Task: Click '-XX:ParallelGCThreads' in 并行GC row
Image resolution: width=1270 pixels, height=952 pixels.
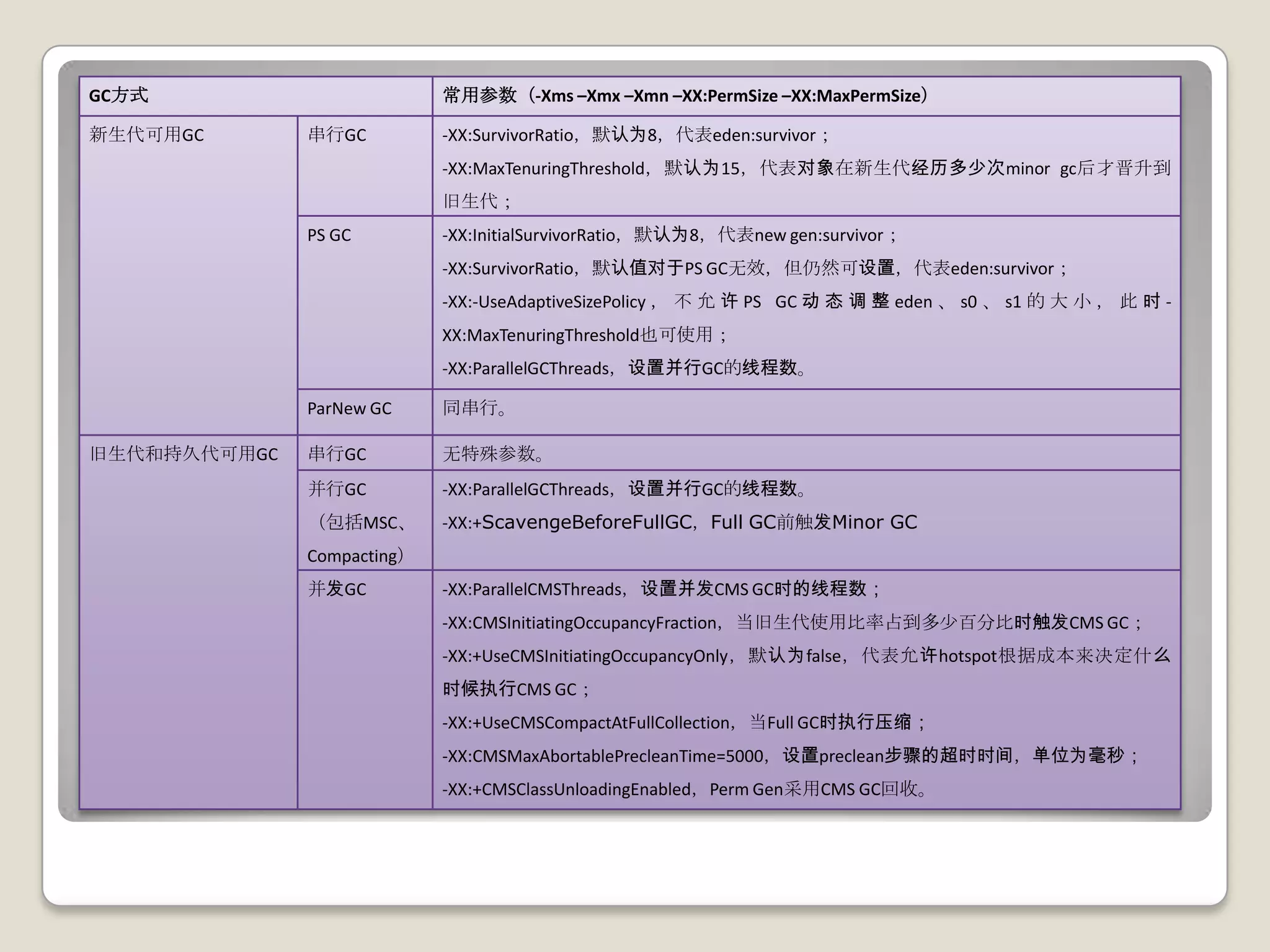Action: point(624,489)
